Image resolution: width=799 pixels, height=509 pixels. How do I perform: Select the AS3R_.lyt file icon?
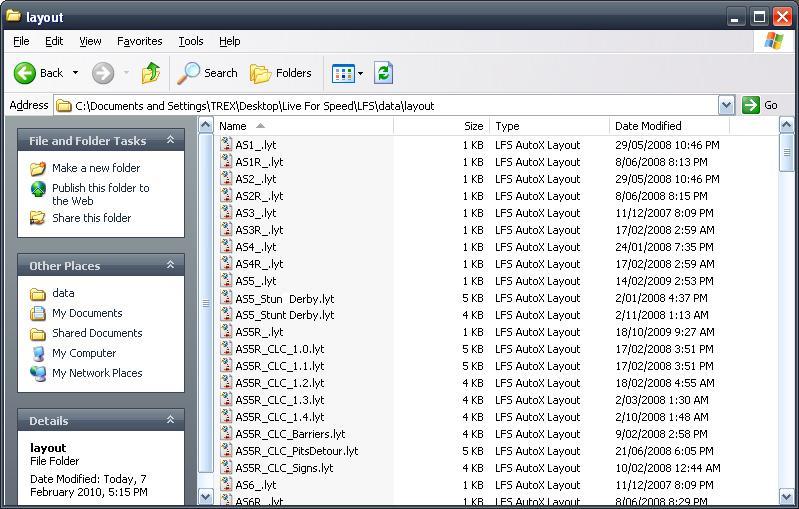coord(226,229)
